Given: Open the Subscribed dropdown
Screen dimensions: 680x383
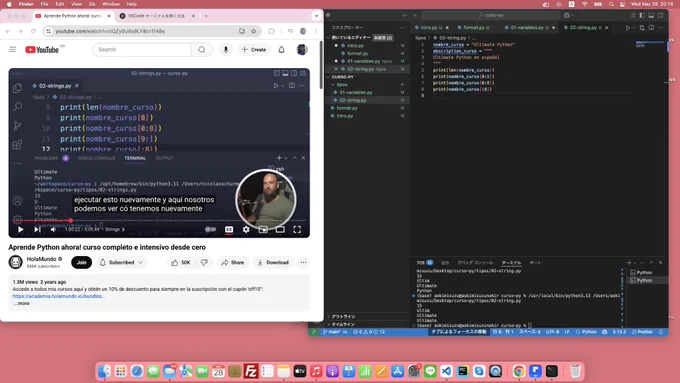Looking at the screenshot, I should coord(121,262).
